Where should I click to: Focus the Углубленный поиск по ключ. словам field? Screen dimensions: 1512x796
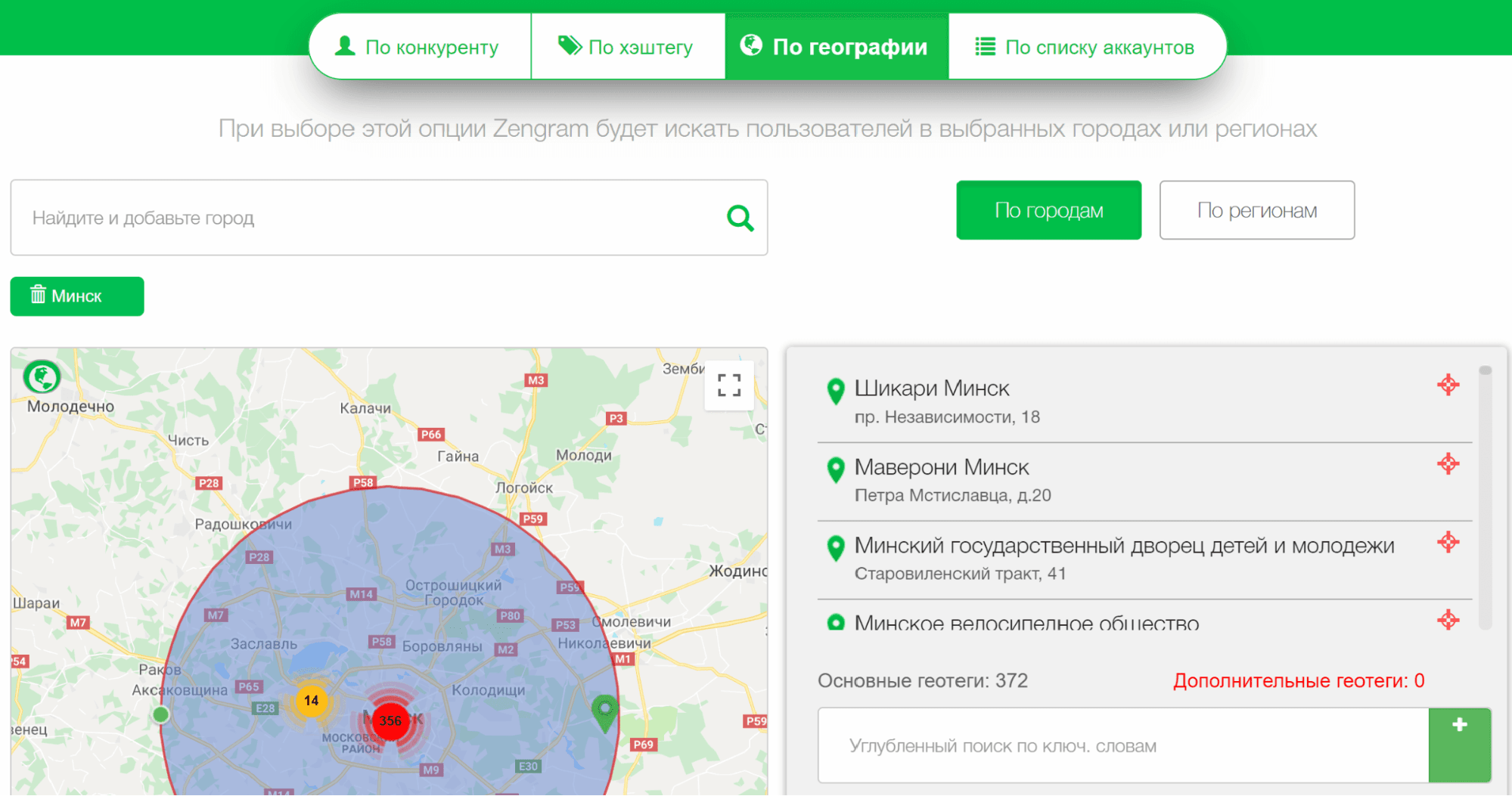1123,745
